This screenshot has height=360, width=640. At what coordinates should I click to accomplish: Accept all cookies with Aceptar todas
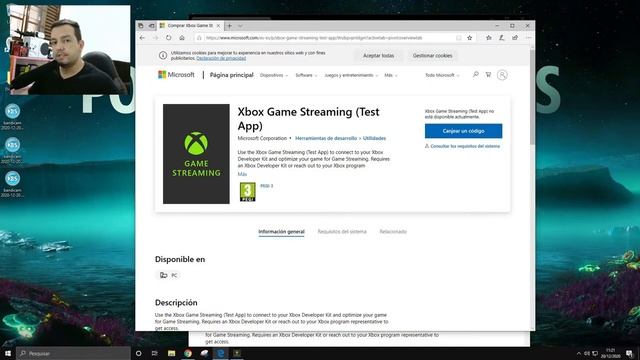coord(378,56)
